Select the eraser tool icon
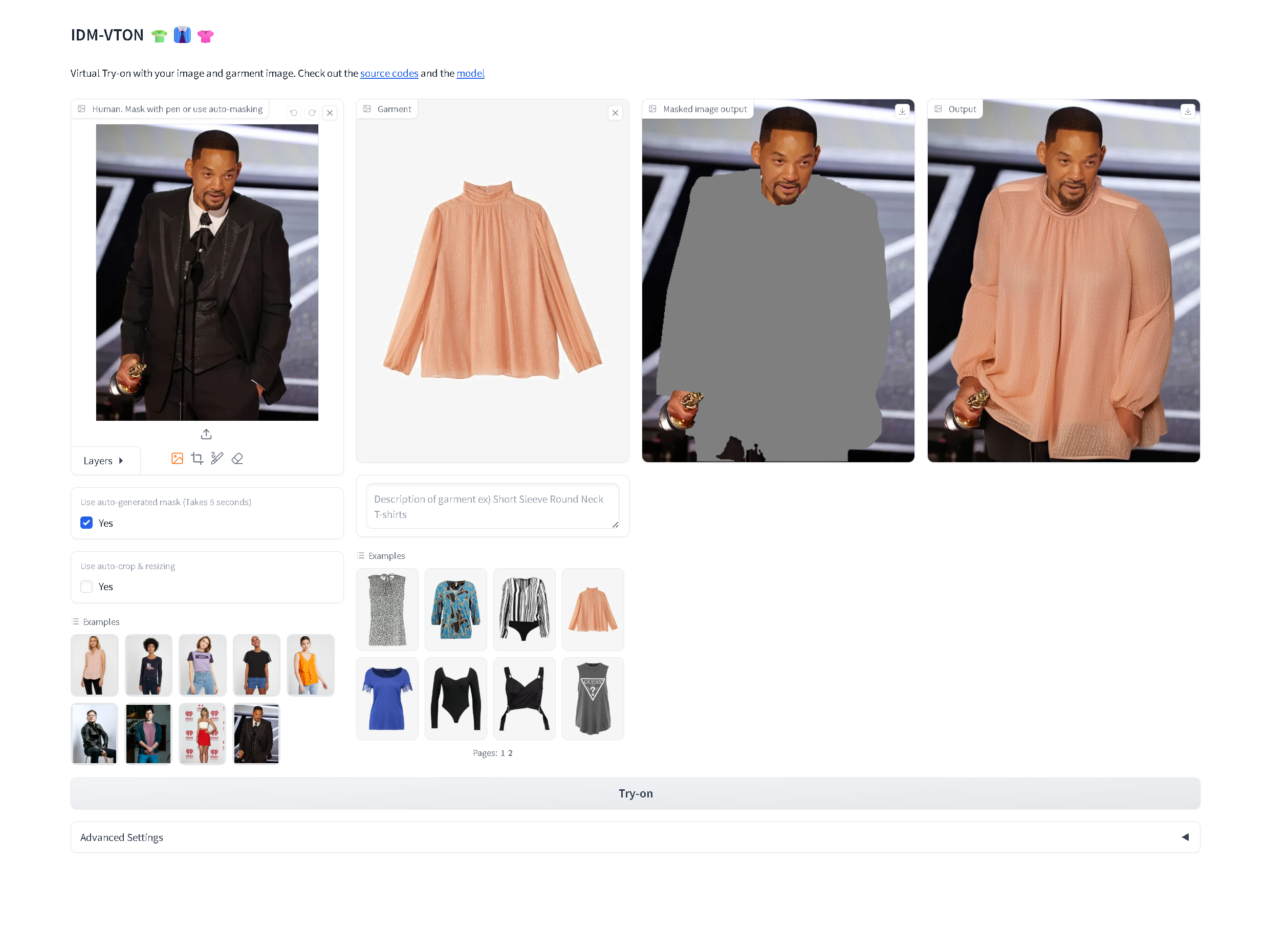Viewport: 1288px width, 929px height. [x=237, y=459]
